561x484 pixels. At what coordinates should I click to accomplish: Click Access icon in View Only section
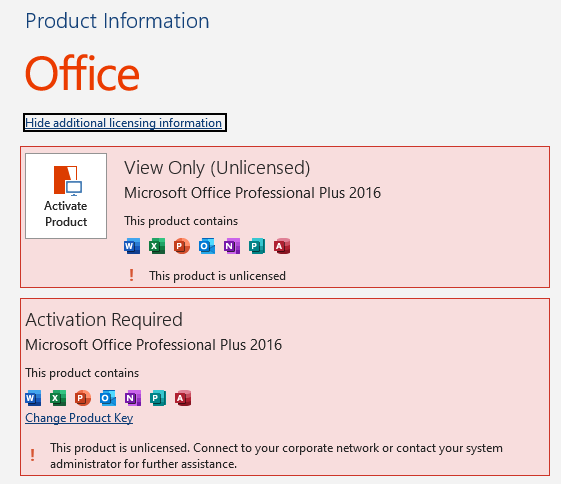[x=282, y=246]
